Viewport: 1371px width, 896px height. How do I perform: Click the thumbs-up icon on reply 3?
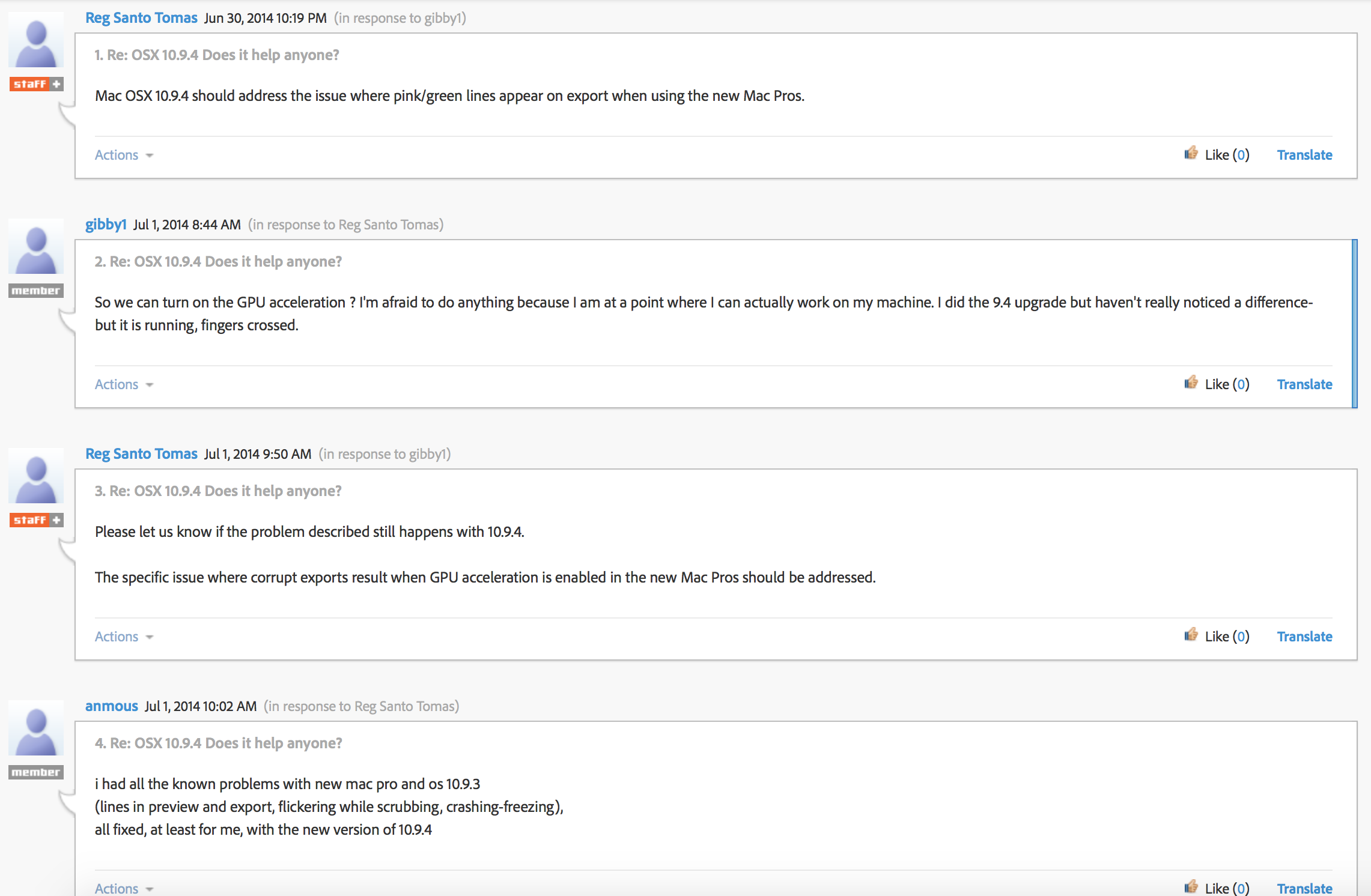tap(1190, 635)
